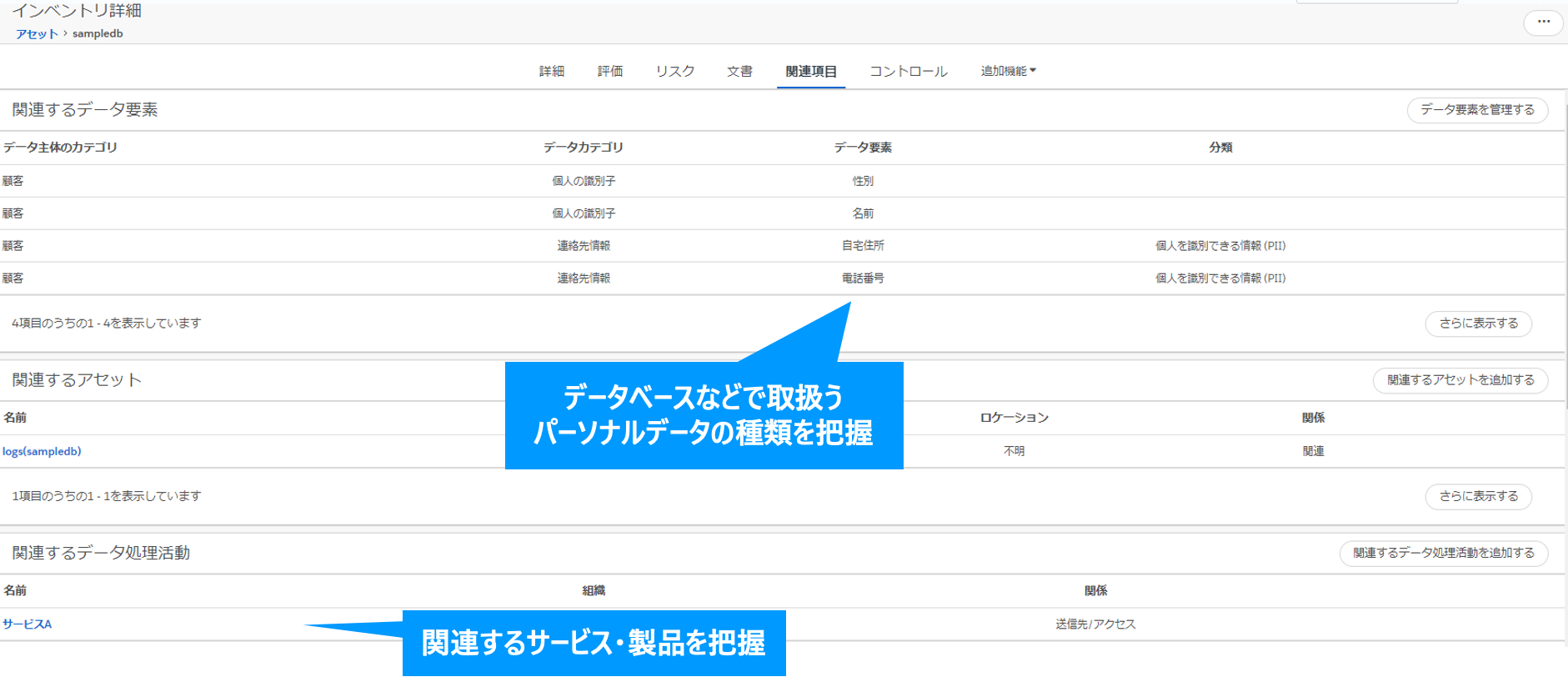
Task: Select the 電話番号 data element row
Action: 862,278
